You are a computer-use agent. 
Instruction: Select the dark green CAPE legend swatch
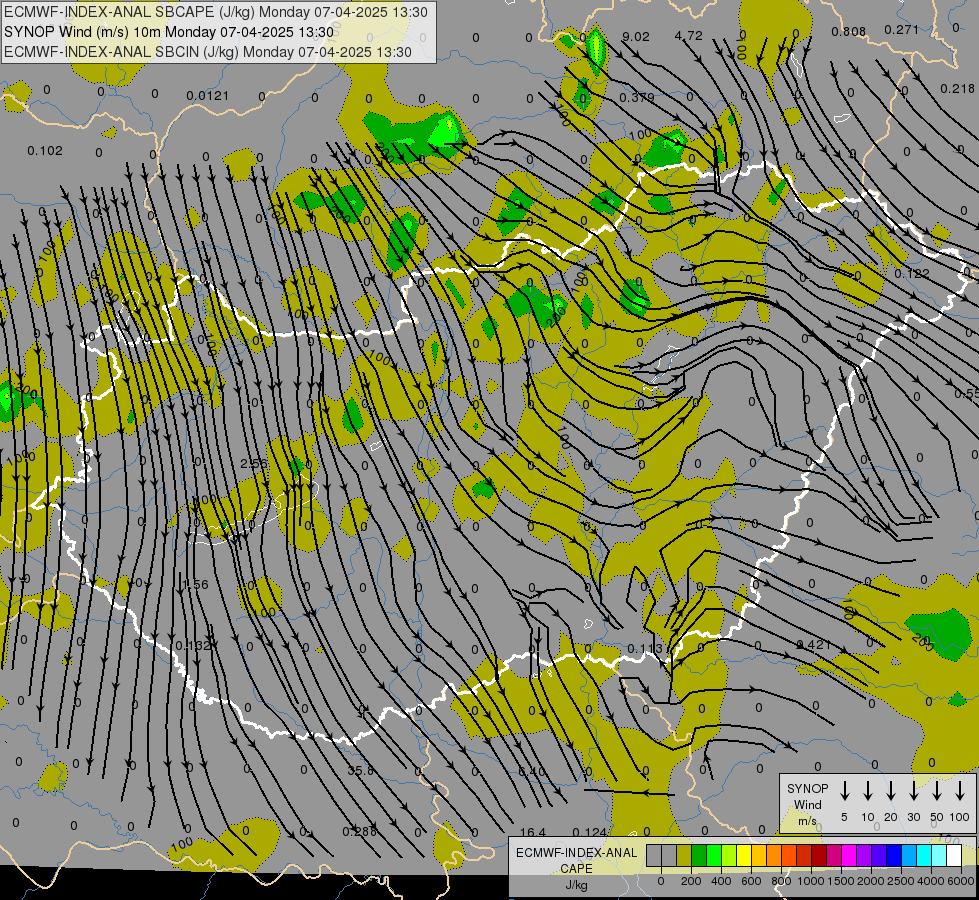(x=699, y=855)
